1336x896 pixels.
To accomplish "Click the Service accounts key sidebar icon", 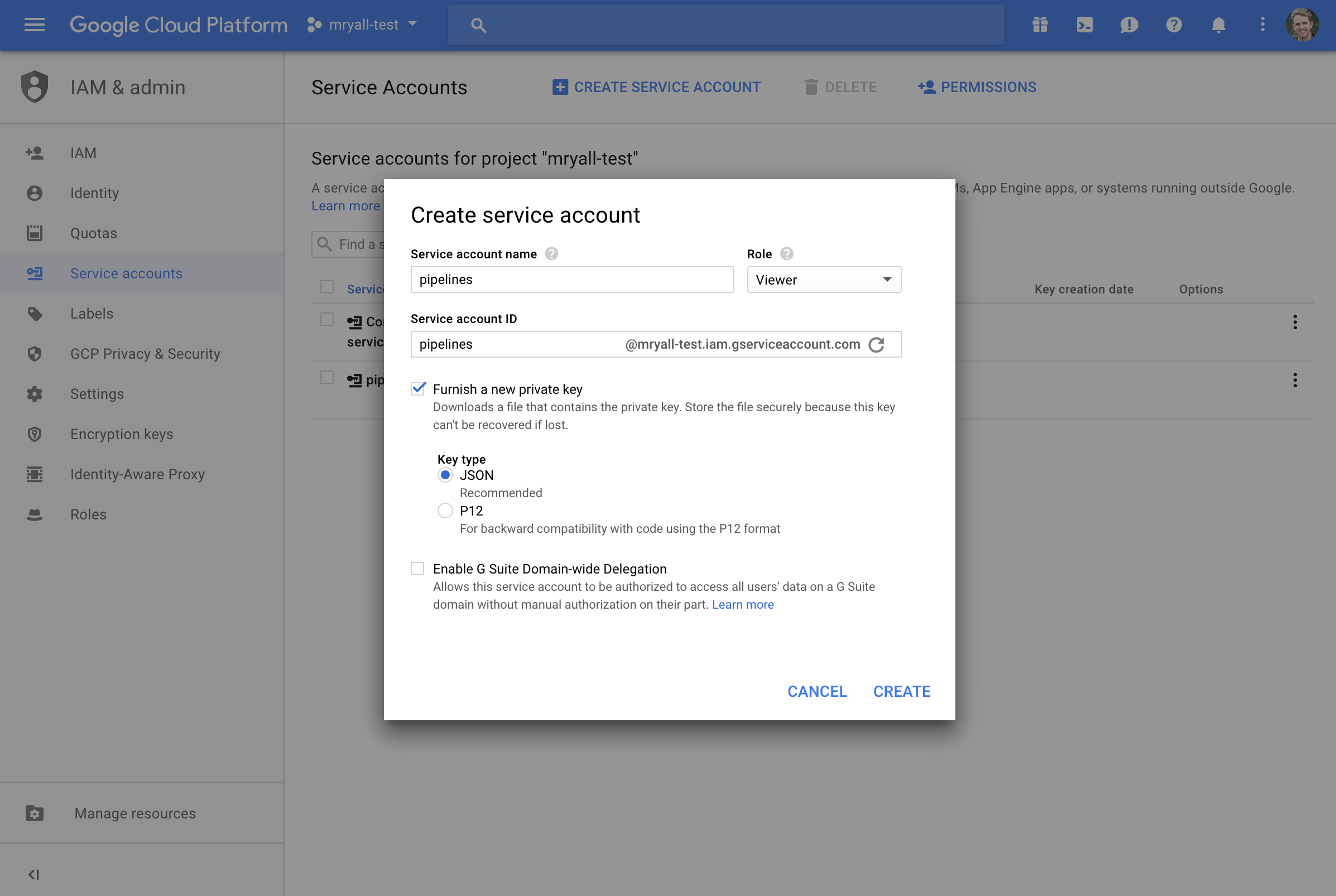I will (34, 273).
